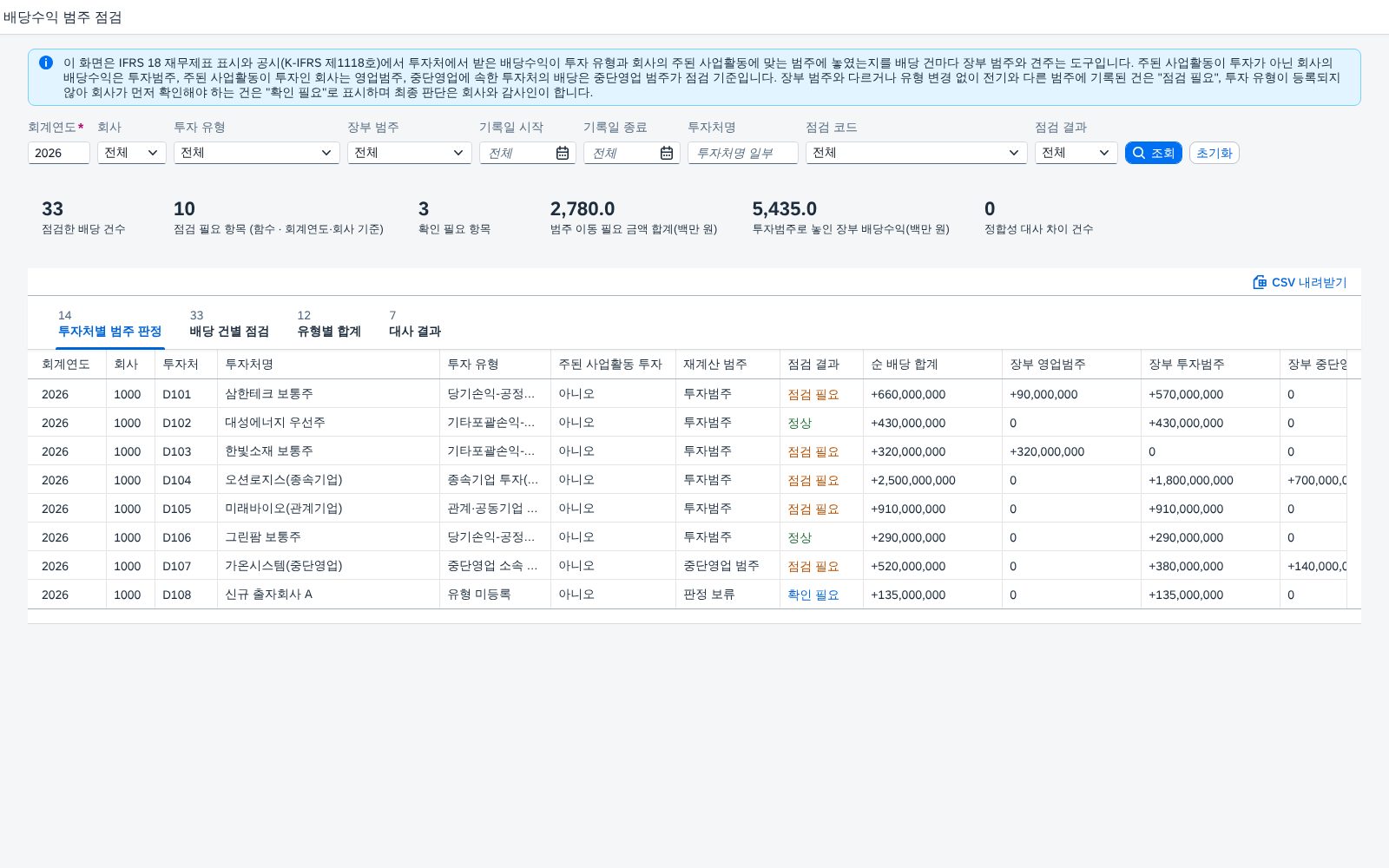Click the 신규 출자회사 A cell
This screenshot has height=868, width=1389.
(328, 595)
